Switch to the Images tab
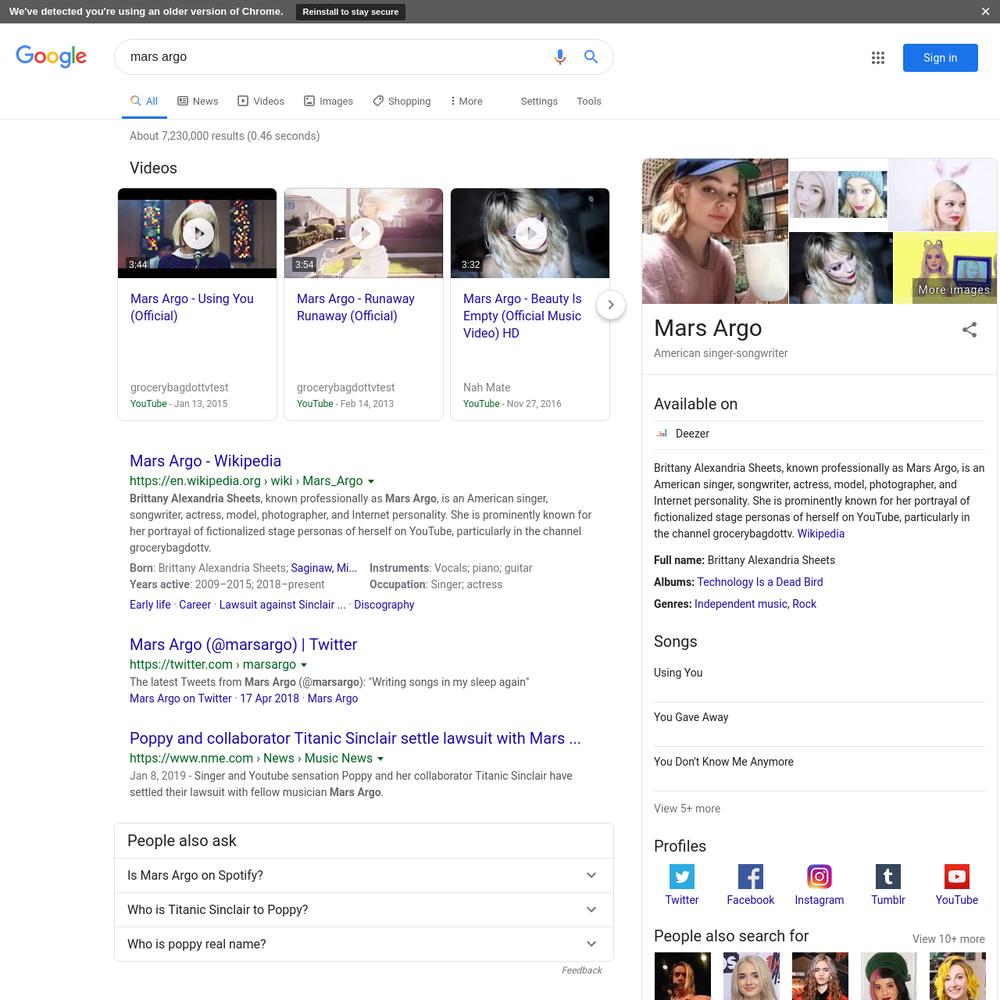Viewport: 1000px width, 1000px height. 328,101
